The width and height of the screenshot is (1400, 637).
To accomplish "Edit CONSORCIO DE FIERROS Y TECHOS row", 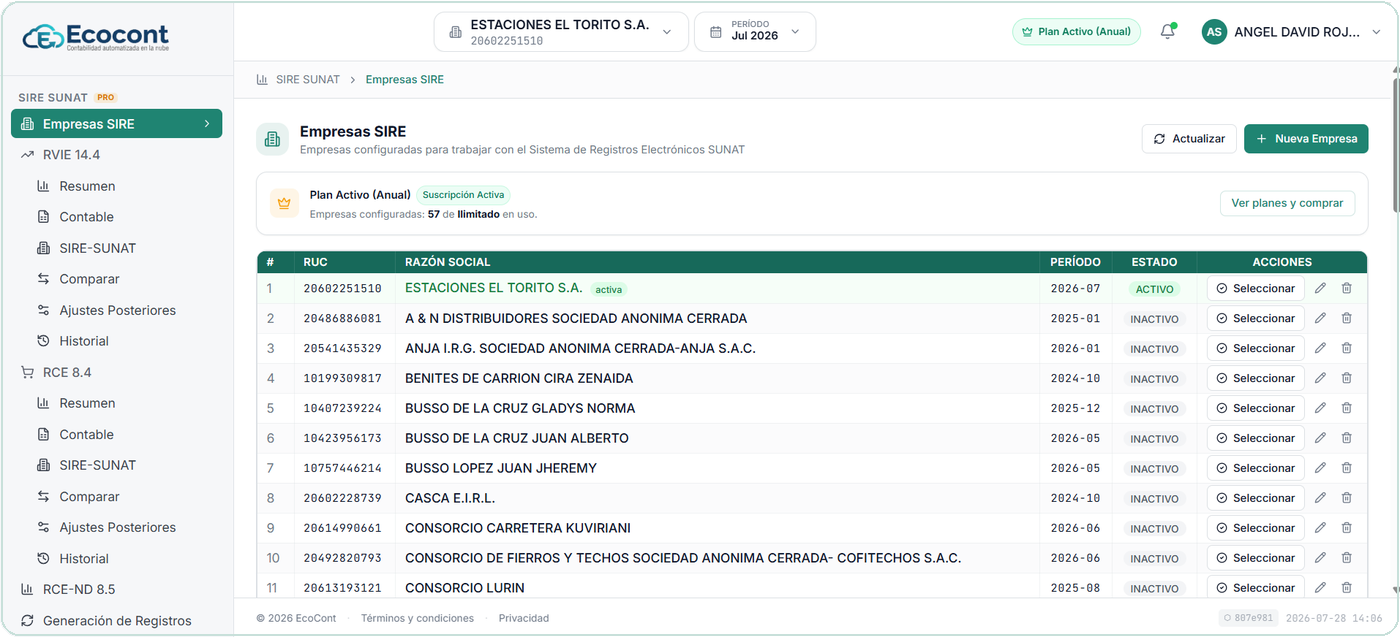I will point(1320,558).
